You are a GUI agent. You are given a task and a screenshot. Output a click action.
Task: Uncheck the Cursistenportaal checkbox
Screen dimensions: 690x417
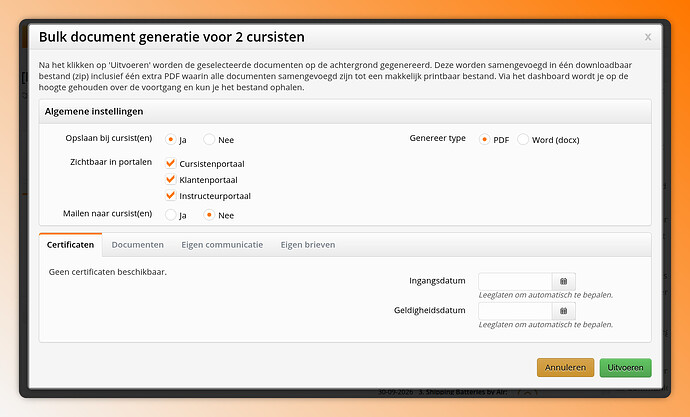(170, 163)
